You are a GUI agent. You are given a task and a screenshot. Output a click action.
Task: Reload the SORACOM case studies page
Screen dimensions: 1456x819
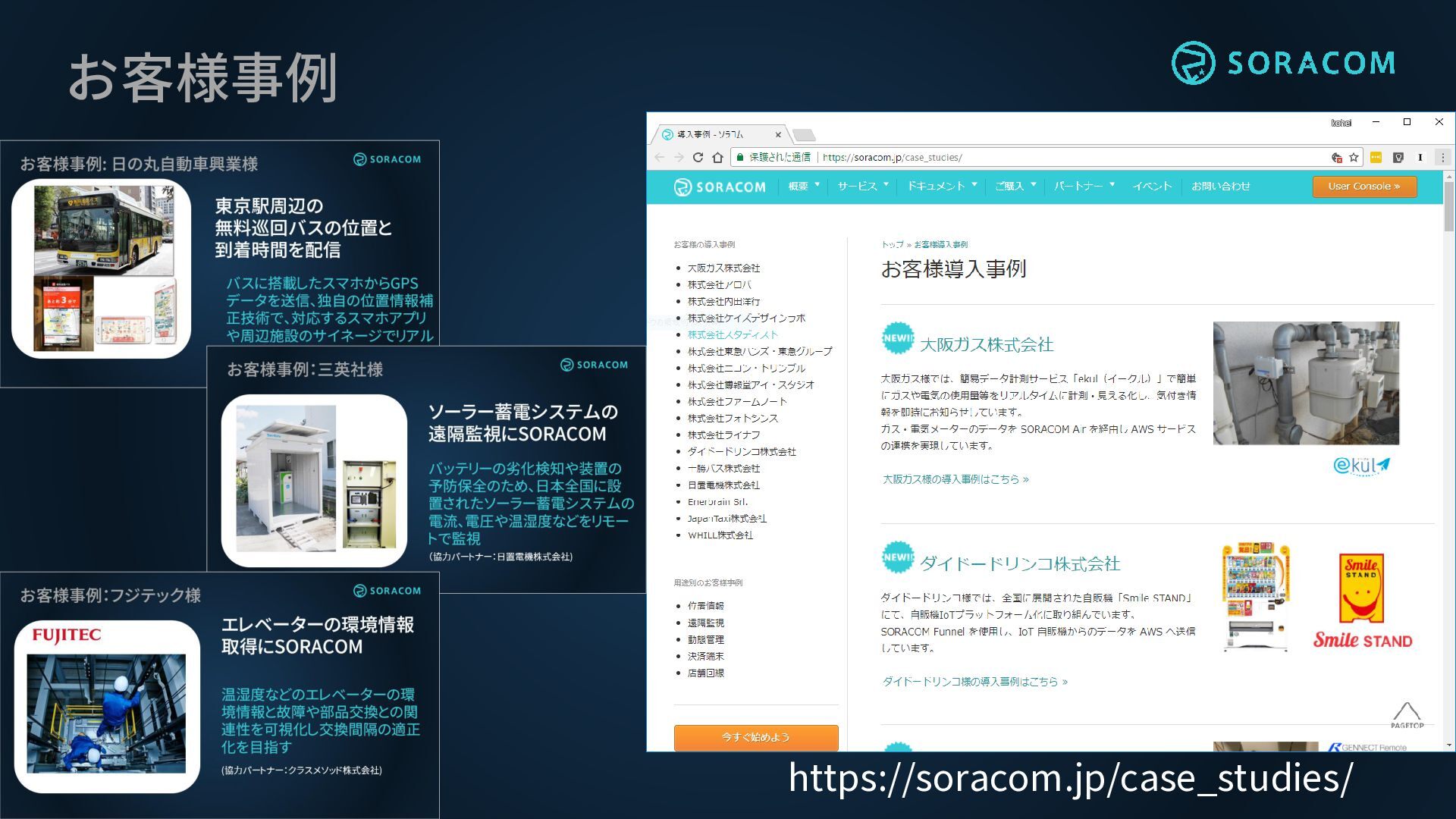(x=698, y=158)
